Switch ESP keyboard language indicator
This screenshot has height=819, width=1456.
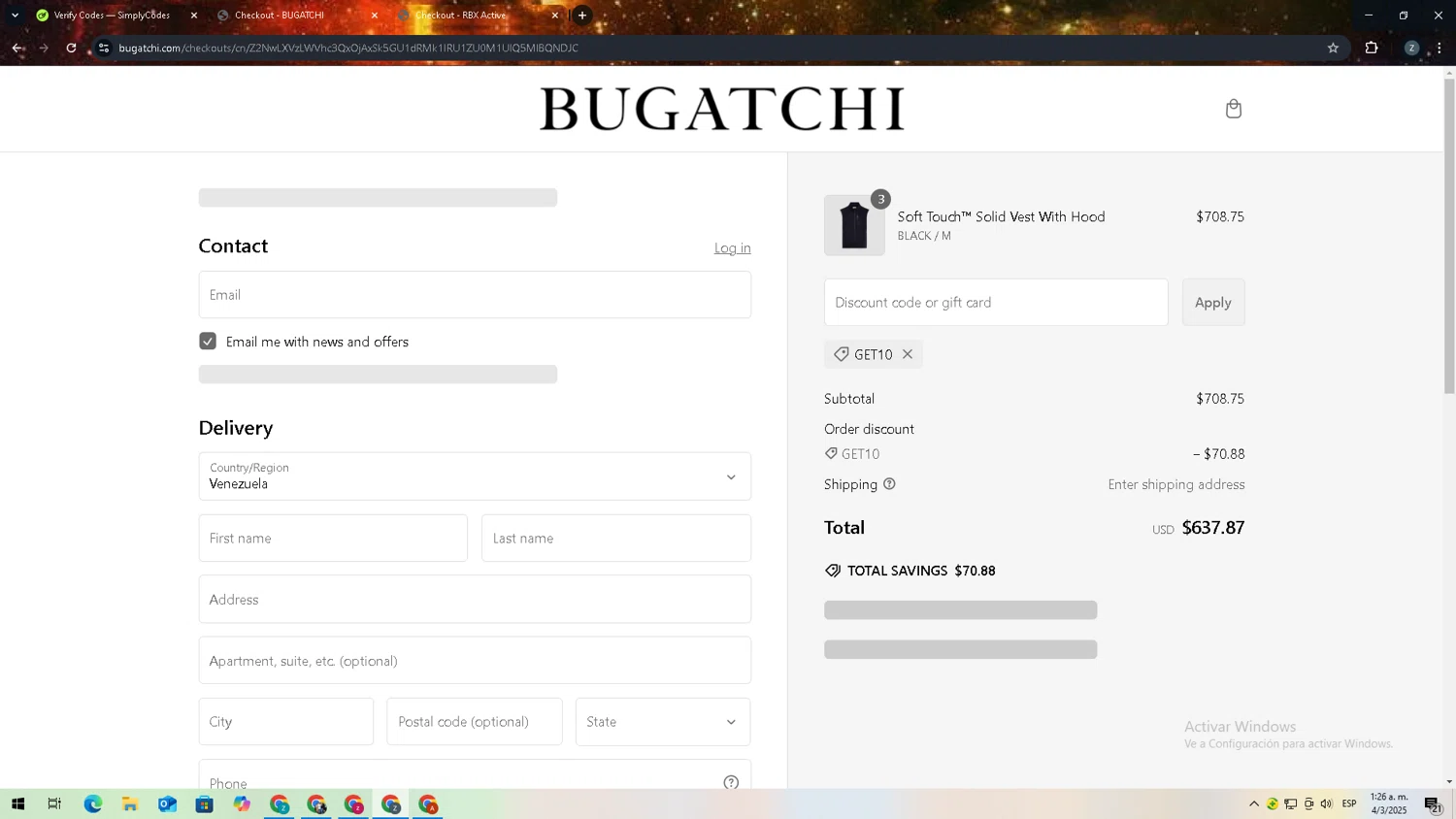coord(1349,803)
